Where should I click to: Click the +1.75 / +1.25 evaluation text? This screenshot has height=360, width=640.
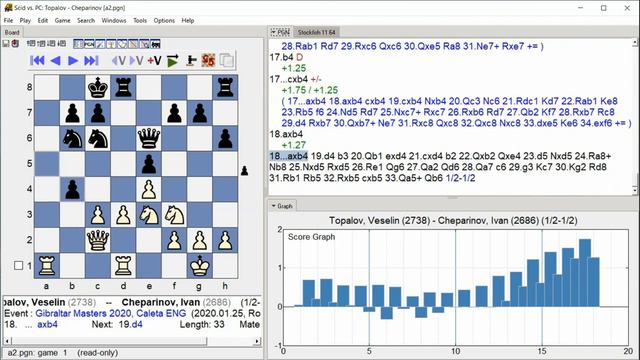[310, 90]
